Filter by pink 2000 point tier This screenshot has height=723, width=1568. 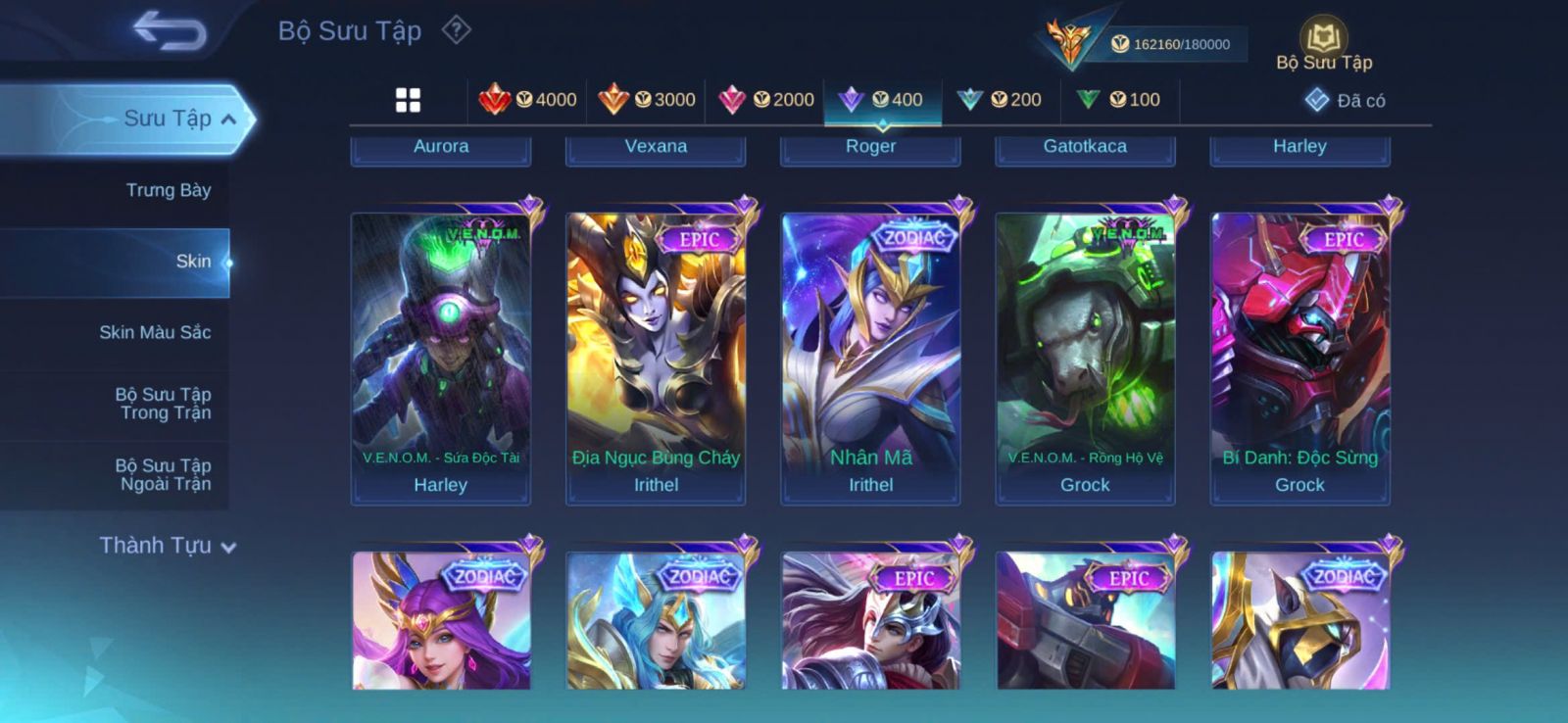click(x=765, y=100)
